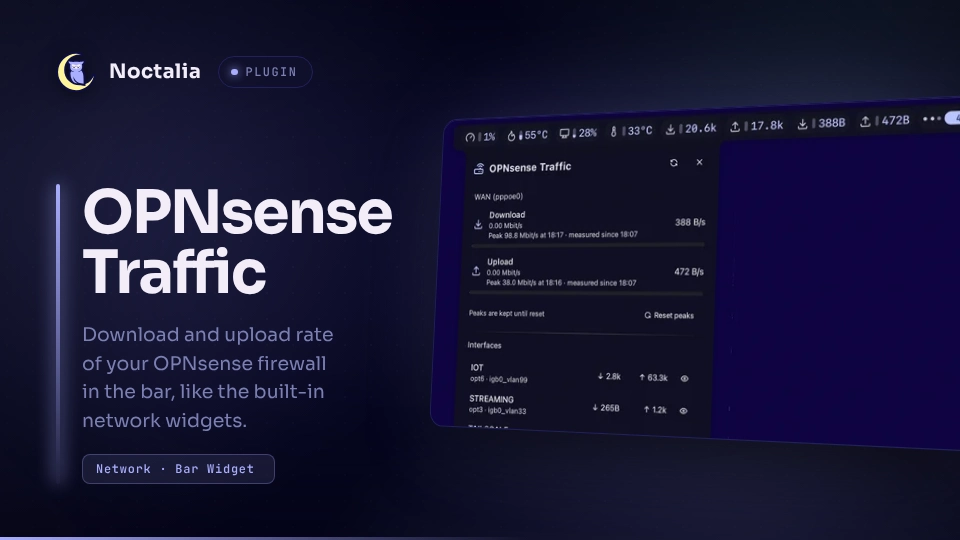Toggle visibility eye for IOT interface
960x540 pixels.
[684, 378]
